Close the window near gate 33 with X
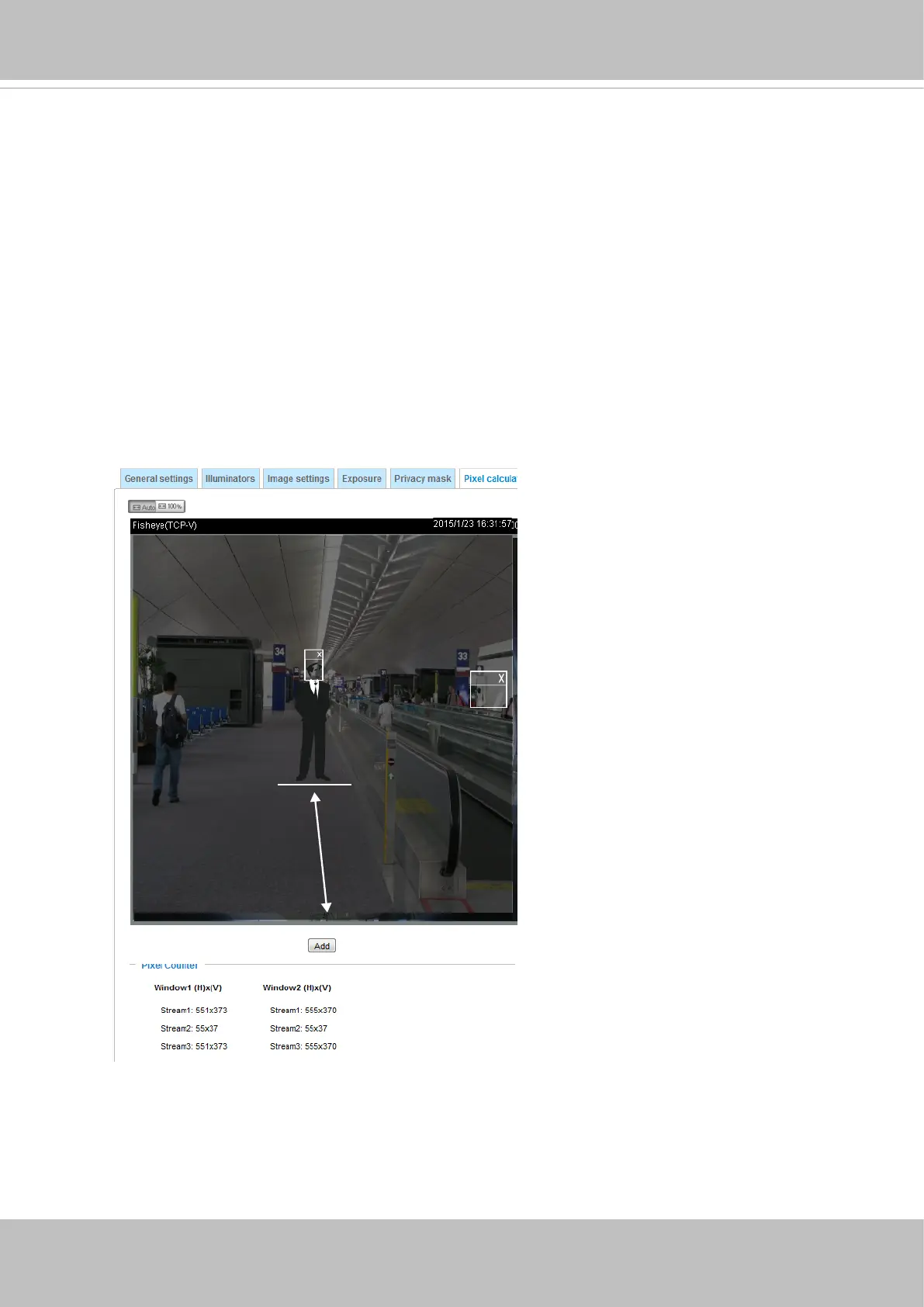The height and width of the screenshot is (1307, 924). [501, 678]
